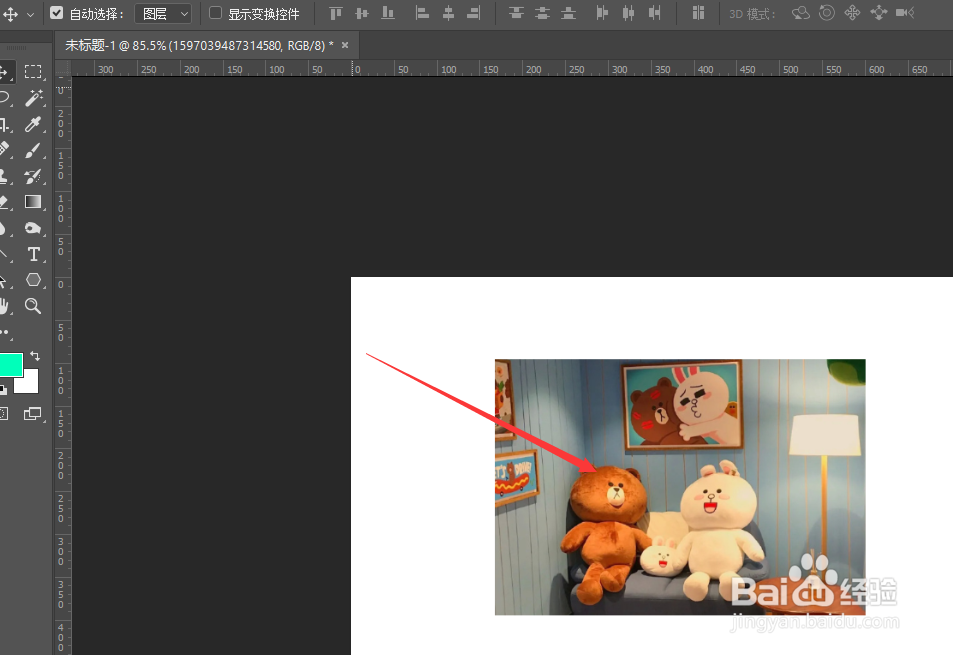The width and height of the screenshot is (953, 655).
Task: Click the 3D roll object icon
Action: 827,13
